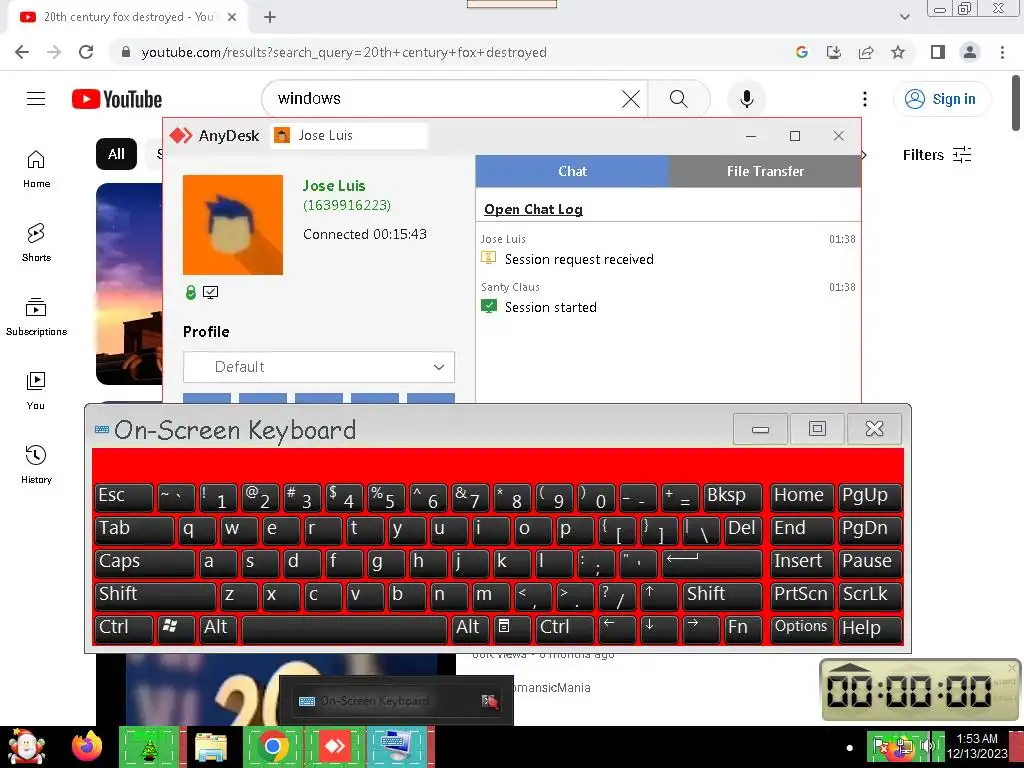The width and height of the screenshot is (1024, 768).
Task: Click the taskbar clock 1:53 AM
Action: (x=977, y=746)
